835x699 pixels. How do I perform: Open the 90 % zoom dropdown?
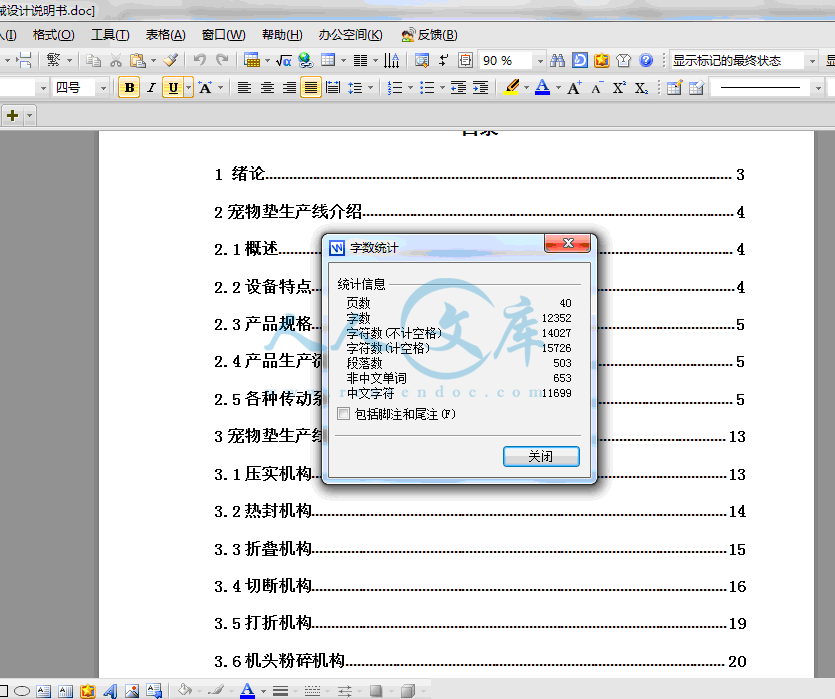click(539, 61)
